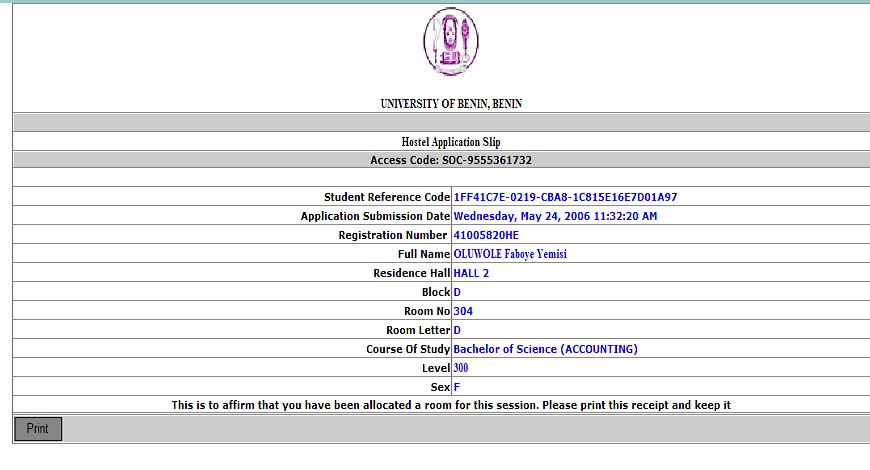The height and width of the screenshot is (470, 870).
Task: Select the 'Sex' label
Action: point(440,387)
